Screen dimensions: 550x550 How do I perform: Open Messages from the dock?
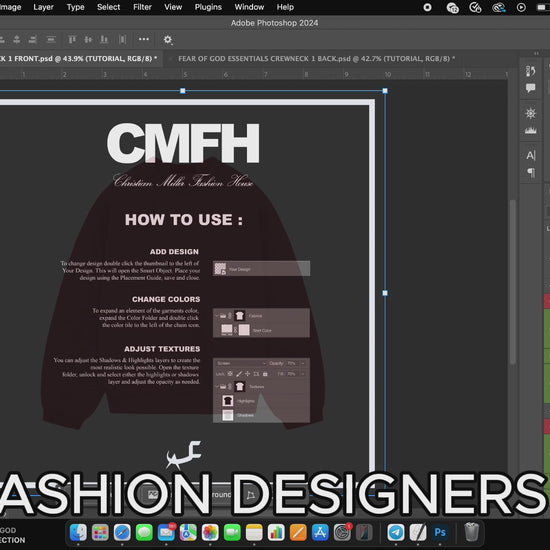pyautogui.click(x=144, y=532)
